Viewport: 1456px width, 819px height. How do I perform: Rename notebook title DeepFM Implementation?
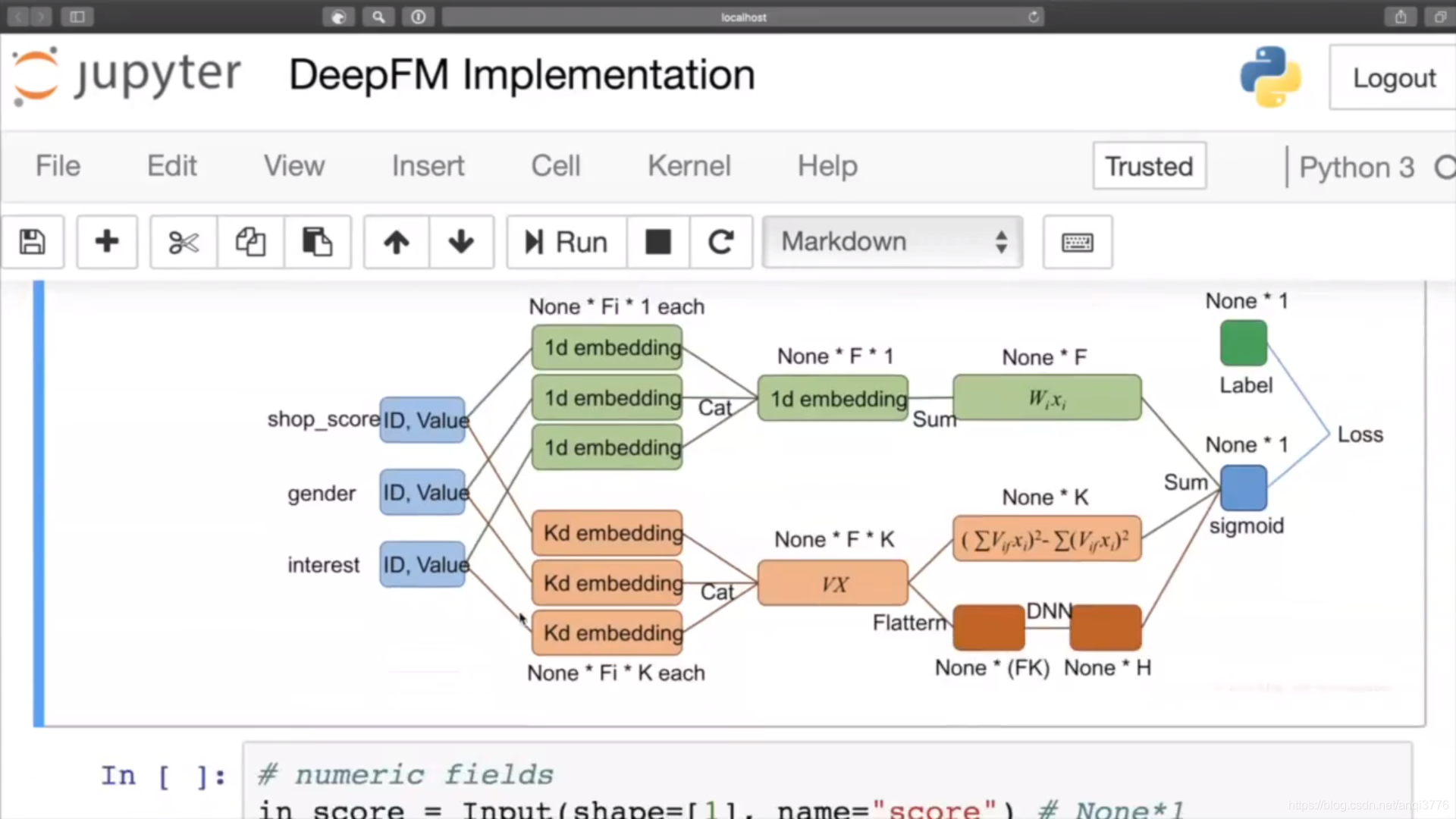(x=522, y=75)
